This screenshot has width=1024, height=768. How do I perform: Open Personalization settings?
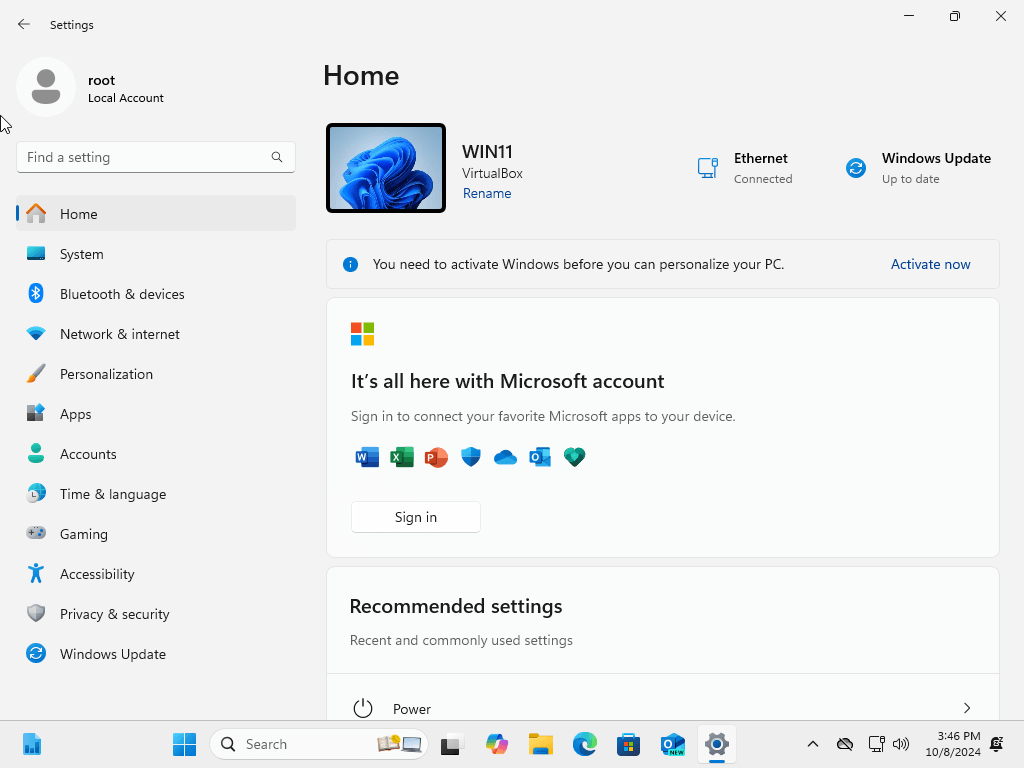[x=156, y=374]
